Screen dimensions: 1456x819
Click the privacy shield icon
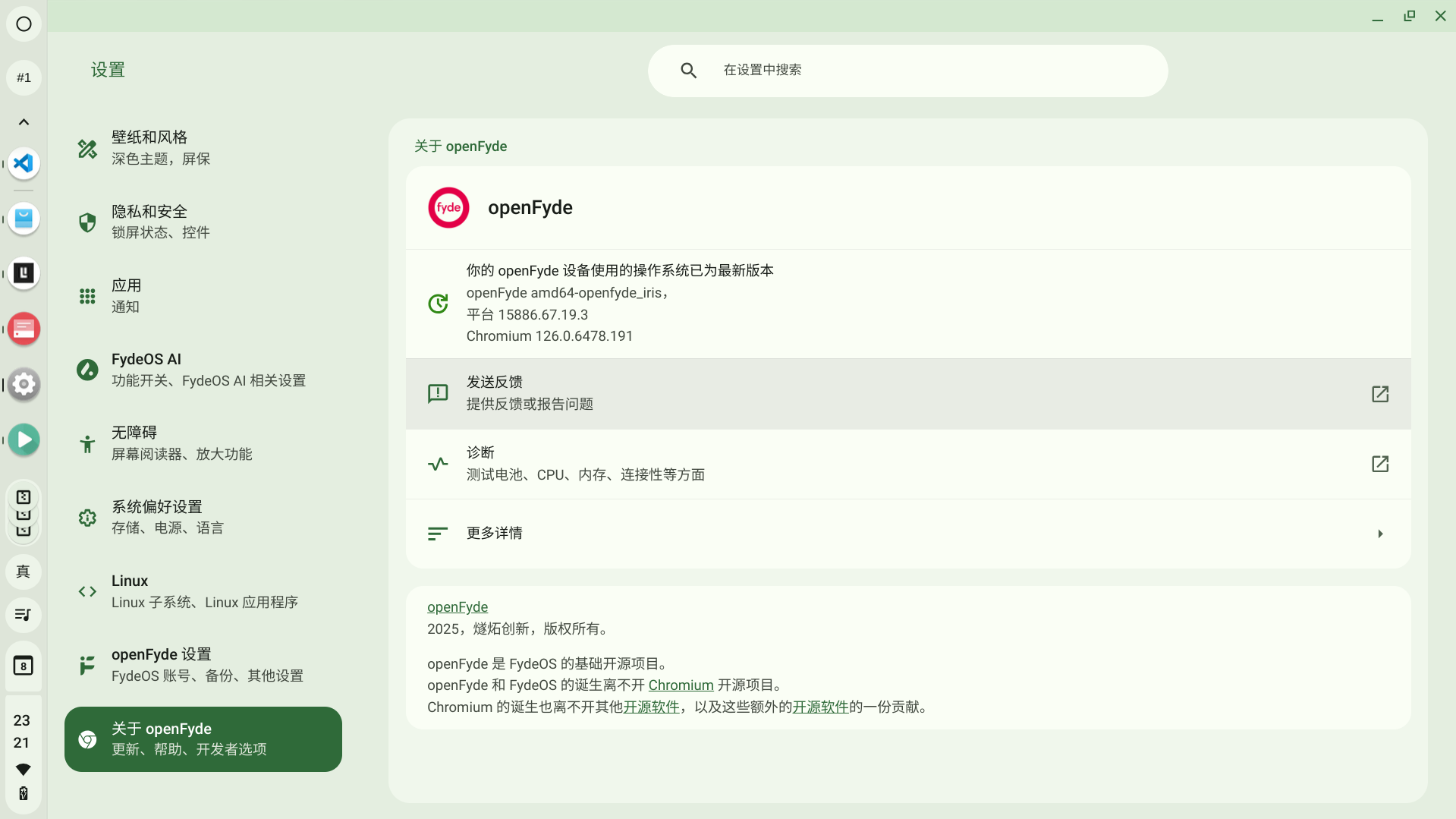click(x=87, y=222)
